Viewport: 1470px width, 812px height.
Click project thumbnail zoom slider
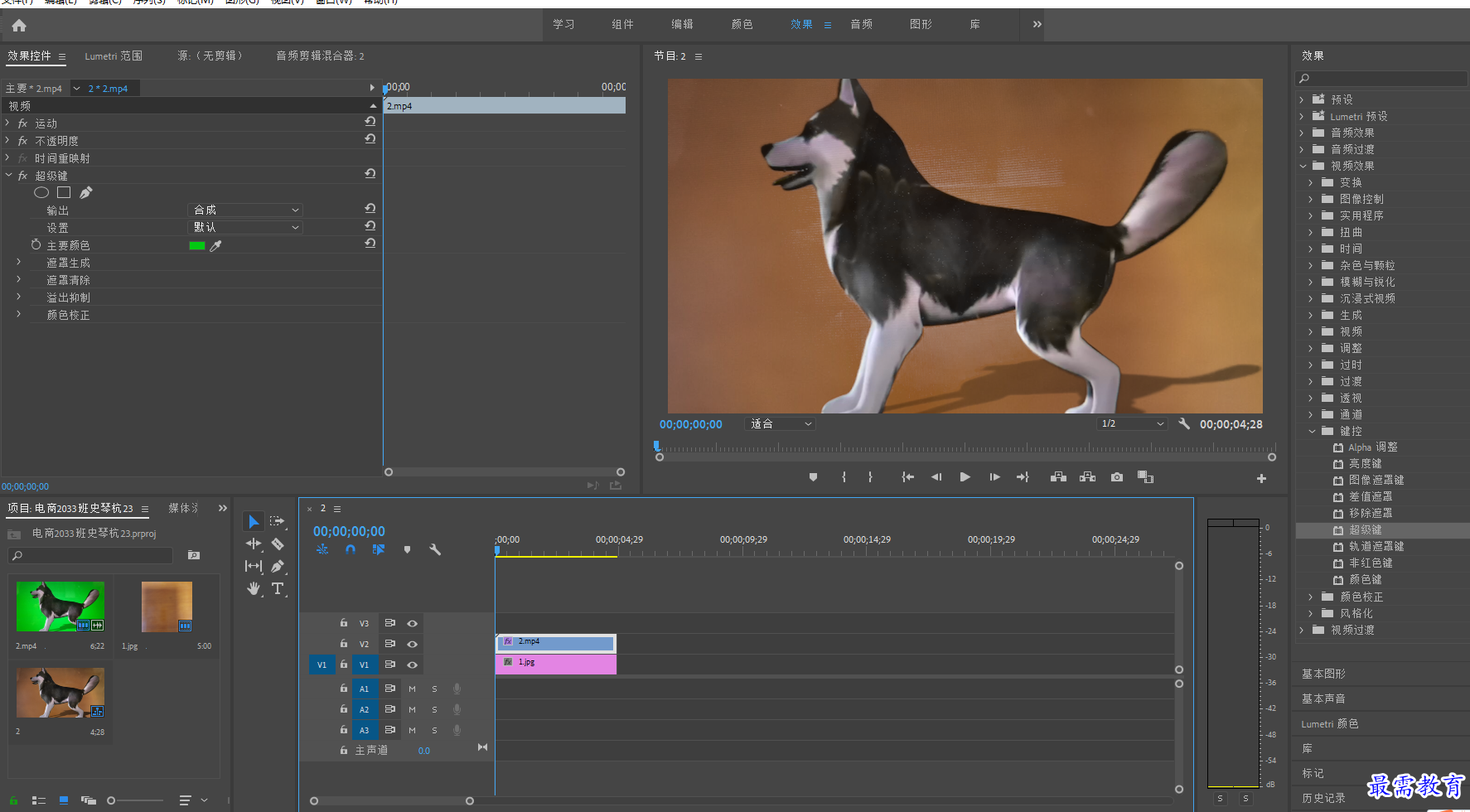coord(135,800)
